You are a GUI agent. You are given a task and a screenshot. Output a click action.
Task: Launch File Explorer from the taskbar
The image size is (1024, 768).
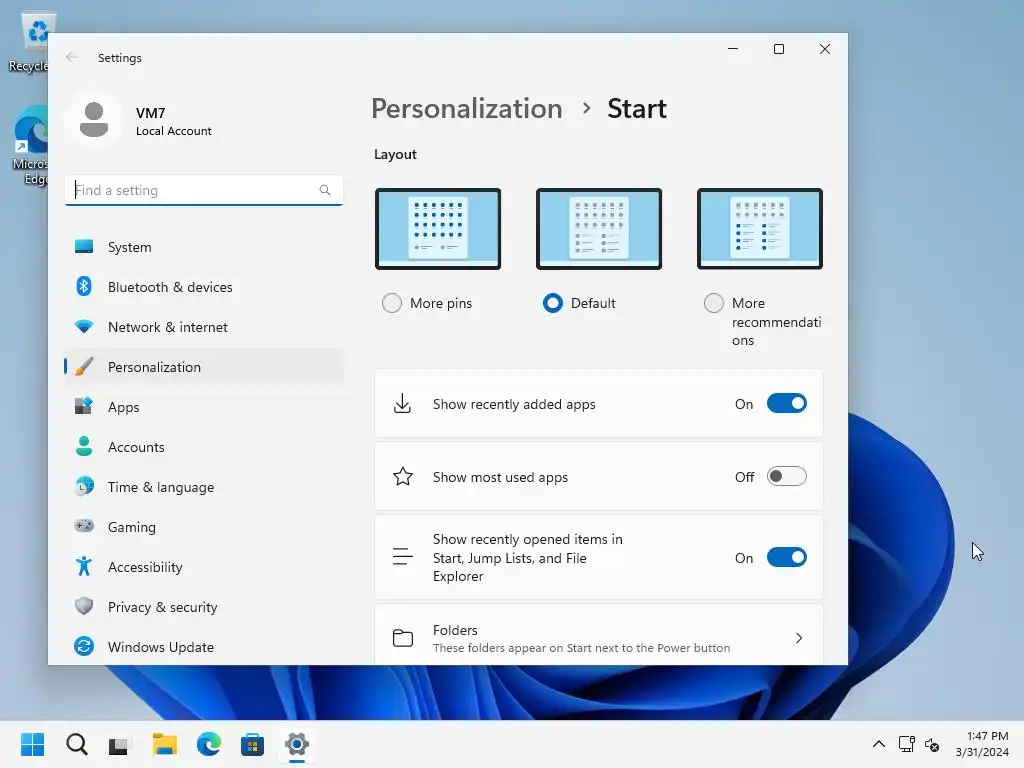165,744
